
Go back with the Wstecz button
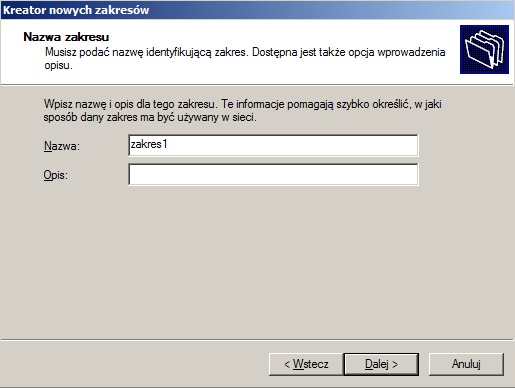(x=306, y=364)
